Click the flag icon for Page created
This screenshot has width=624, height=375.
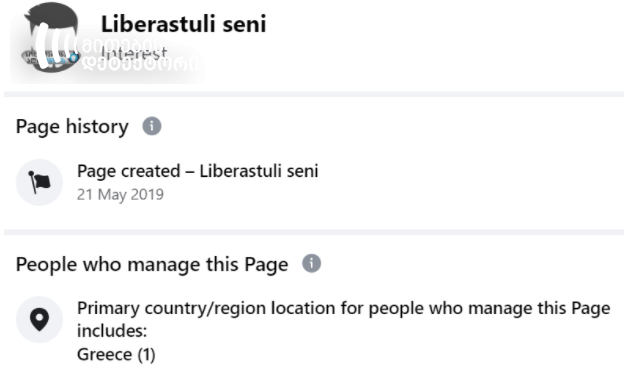click(x=39, y=182)
